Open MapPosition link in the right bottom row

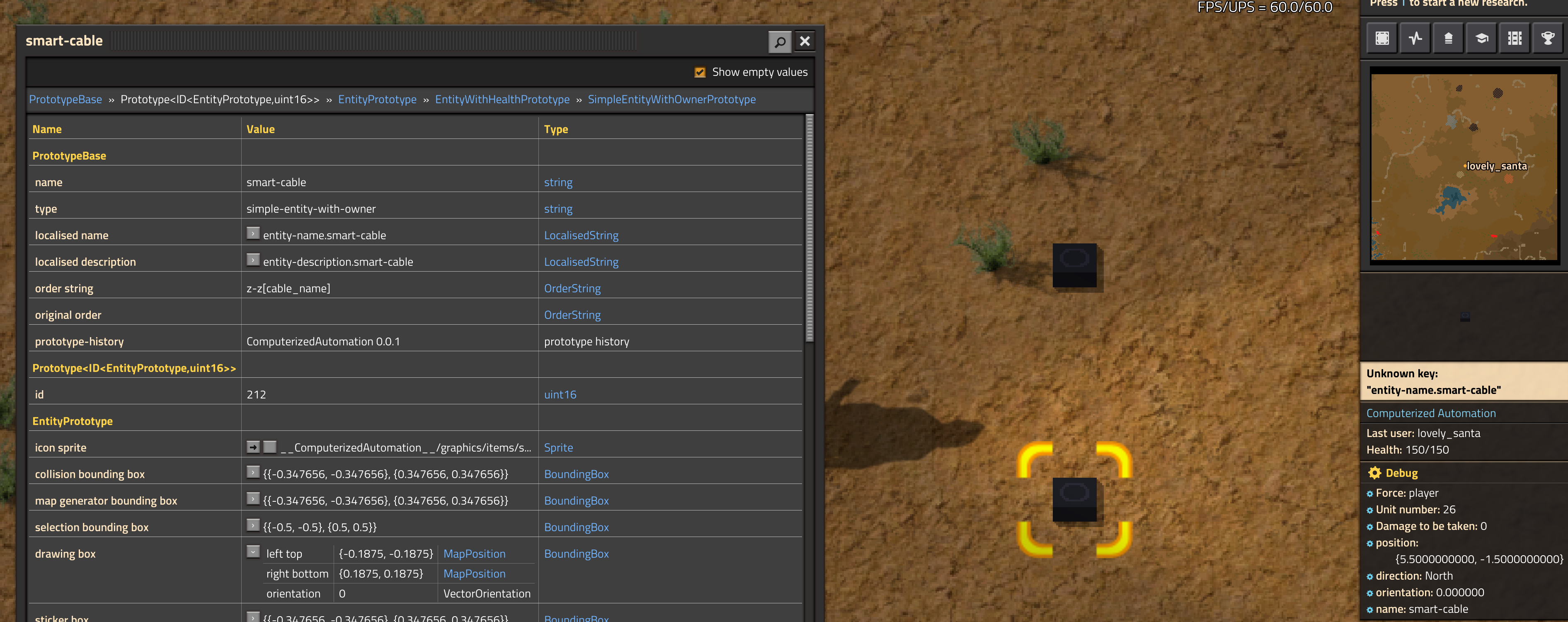474,574
